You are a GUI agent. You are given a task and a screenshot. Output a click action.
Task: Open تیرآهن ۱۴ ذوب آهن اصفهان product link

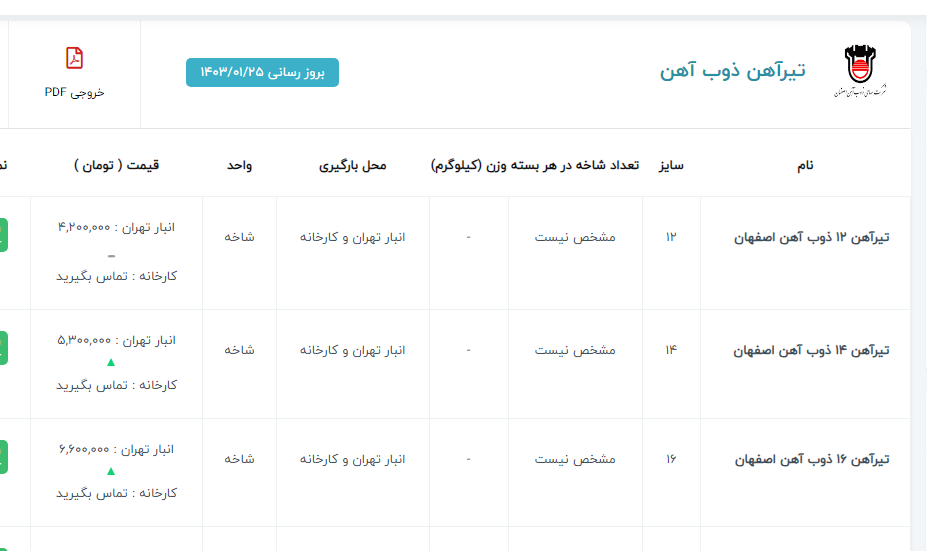coord(812,351)
